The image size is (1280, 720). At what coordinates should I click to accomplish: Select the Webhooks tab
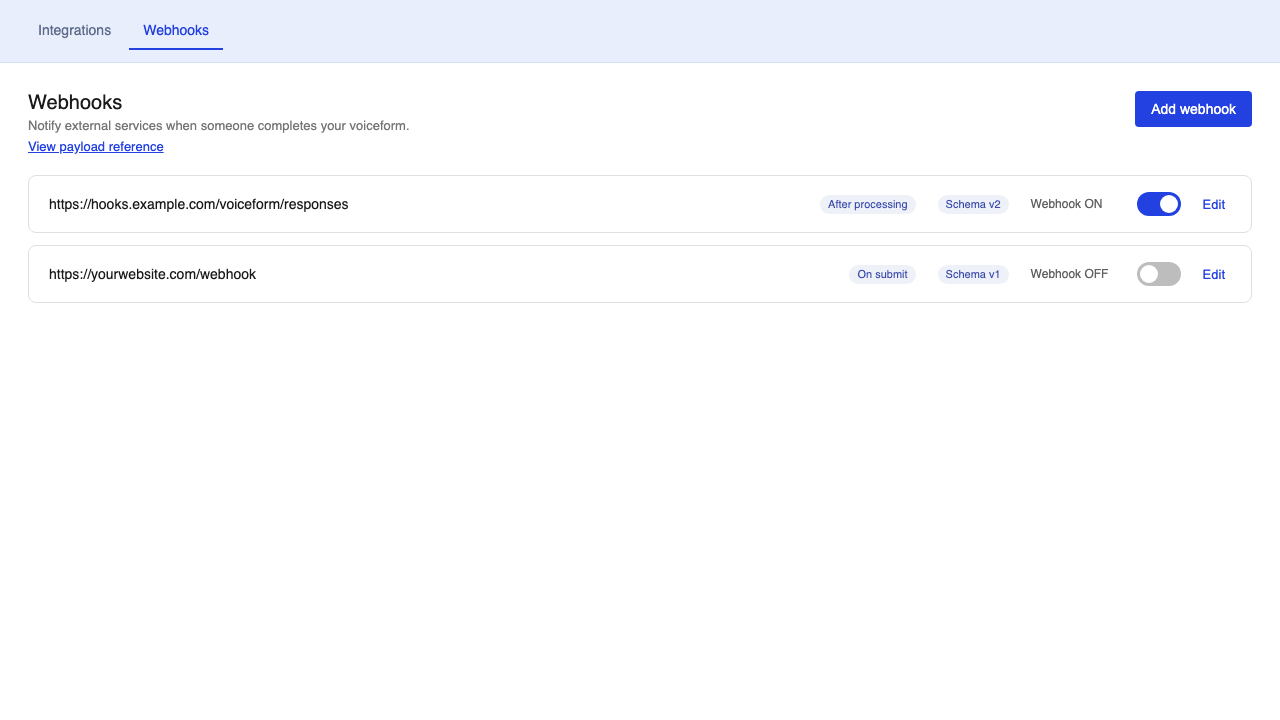(176, 30)
